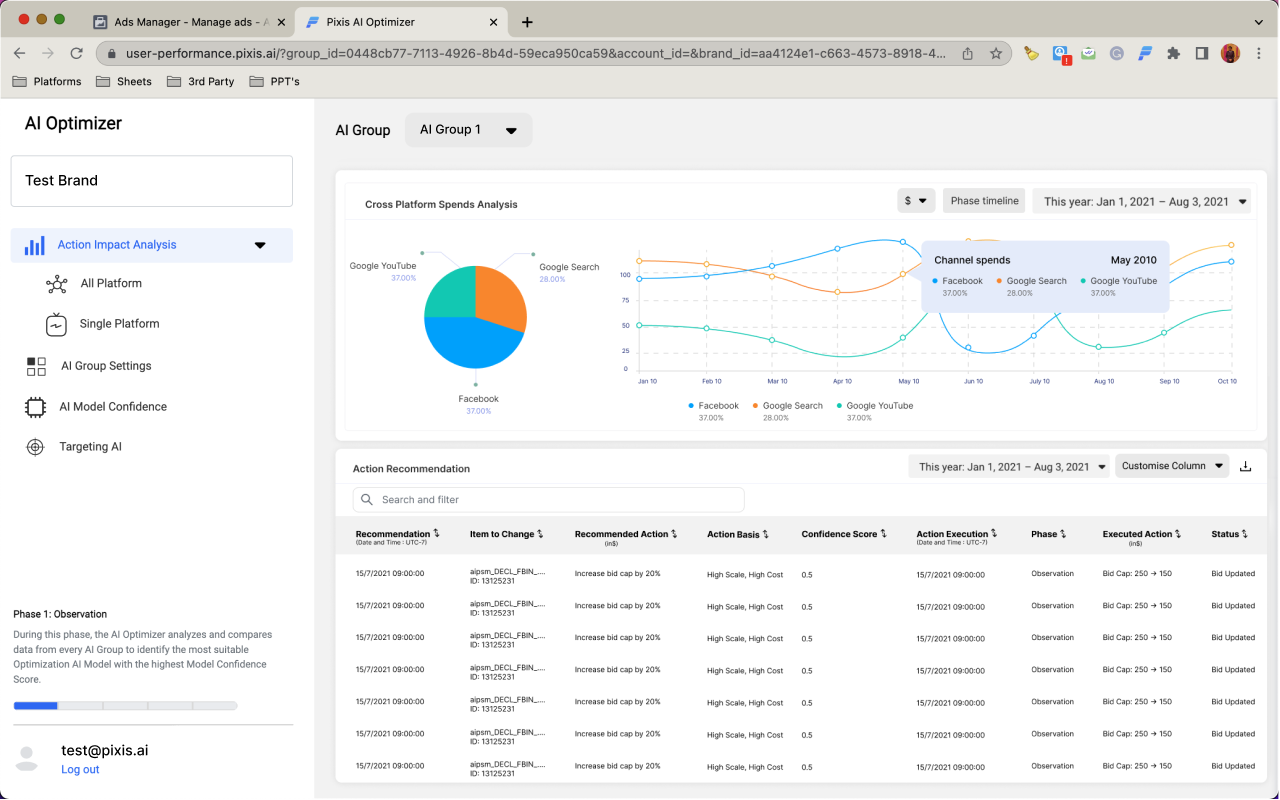Image resolution: width=1280 pixels, height=800 pixels.
Task: Click the Search and filter field
Action: (548, 499)
